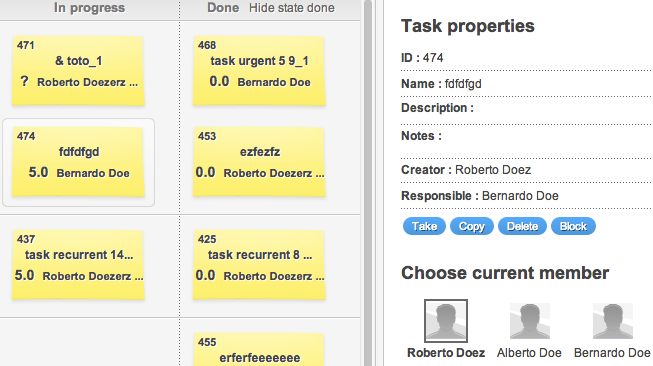Toggle Hide state done link
The width and height of the screenshot is (653, 366).
[292, 8]
